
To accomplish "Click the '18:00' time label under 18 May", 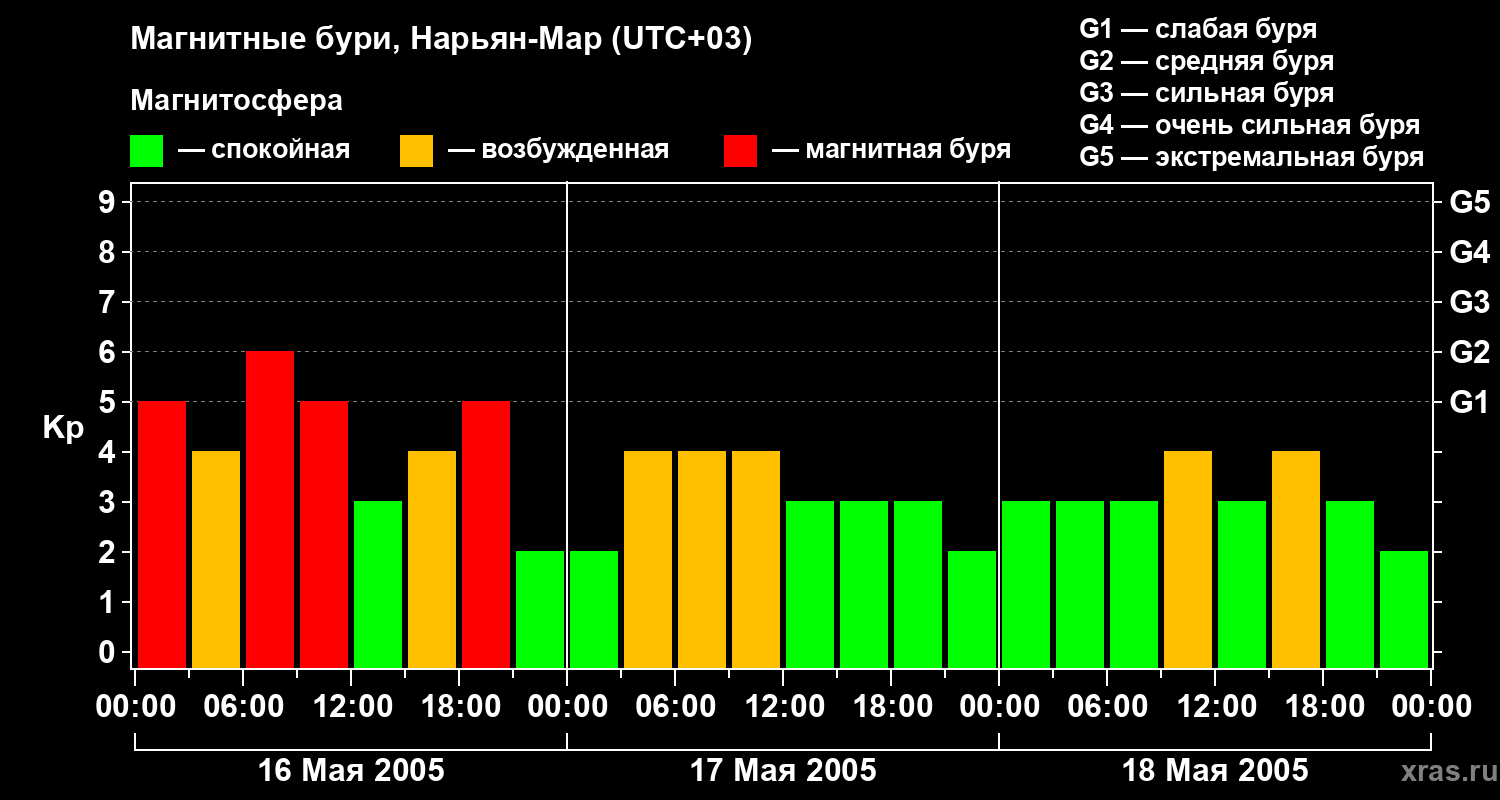I will click(1323, 706).
